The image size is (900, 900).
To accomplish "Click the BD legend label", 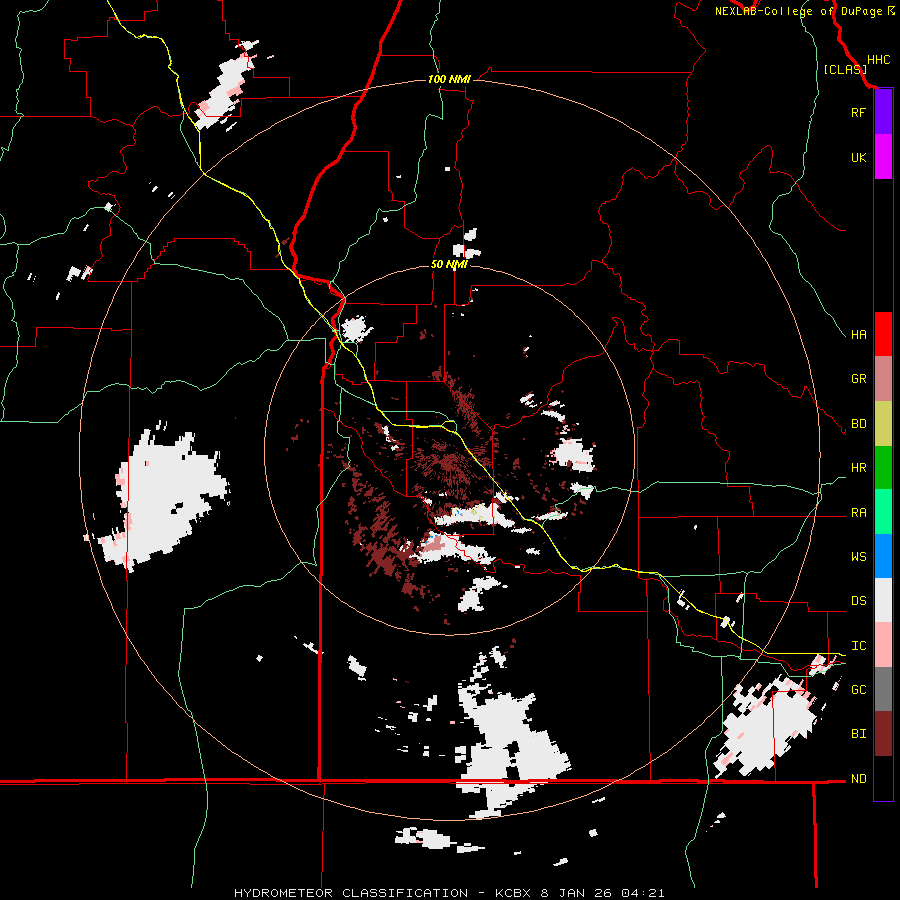I will point(858,424).
